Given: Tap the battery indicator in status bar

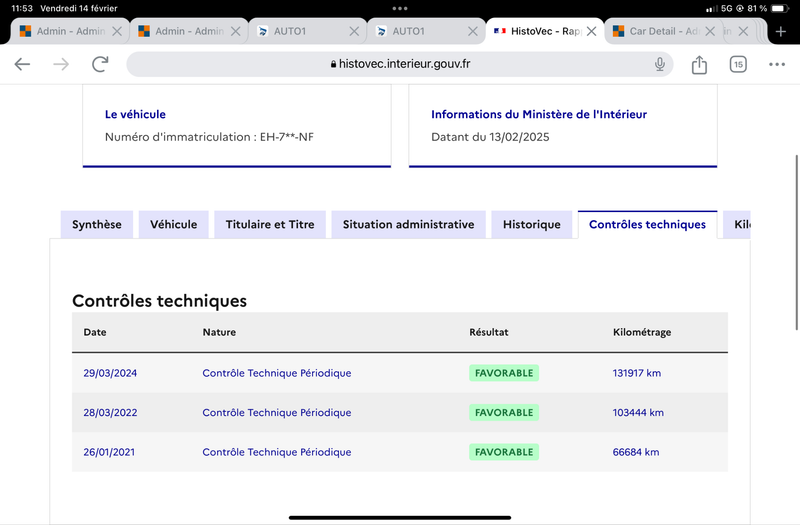Looking at the screenshot, I should (x=780, y=8).
